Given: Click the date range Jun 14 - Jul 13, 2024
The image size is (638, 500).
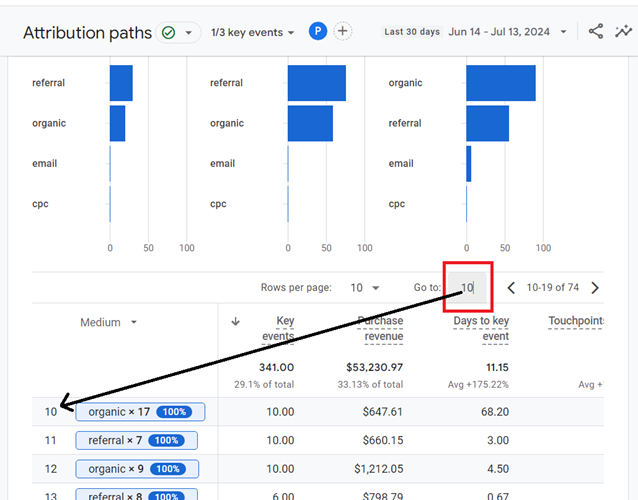Looking at the screenshot, I should pyautogui.click(x=499, y=32).
